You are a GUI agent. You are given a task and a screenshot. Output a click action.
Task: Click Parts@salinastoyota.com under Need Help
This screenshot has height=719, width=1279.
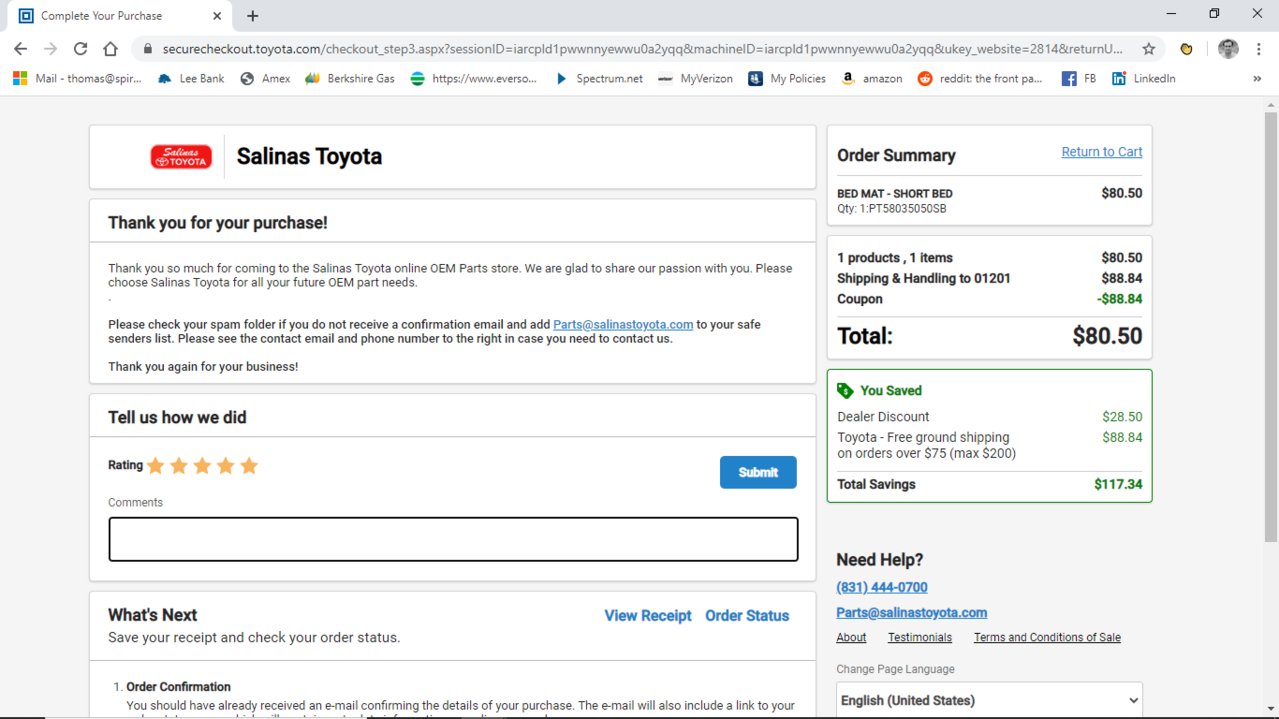click(912, 612)
